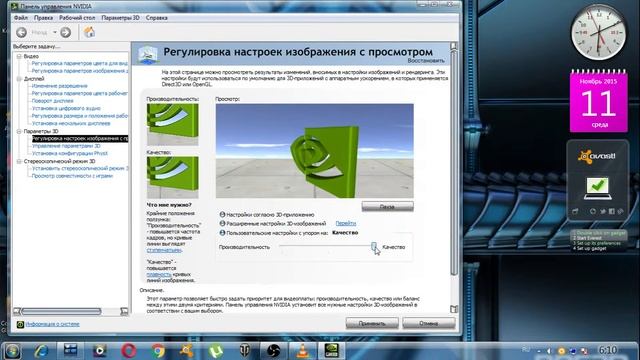Select 'Изменение разрешения' in the tree
The height and width of the screenshot is (360, 640).
pyautogui.click(x=60, y=86)
